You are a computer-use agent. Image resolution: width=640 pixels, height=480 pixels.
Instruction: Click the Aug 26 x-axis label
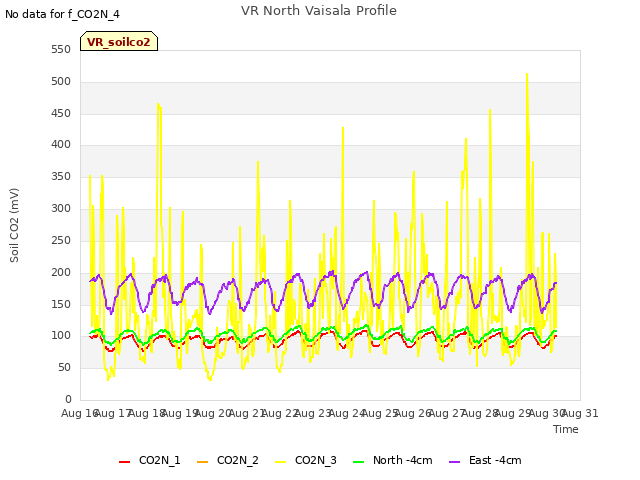coord(414,413)
